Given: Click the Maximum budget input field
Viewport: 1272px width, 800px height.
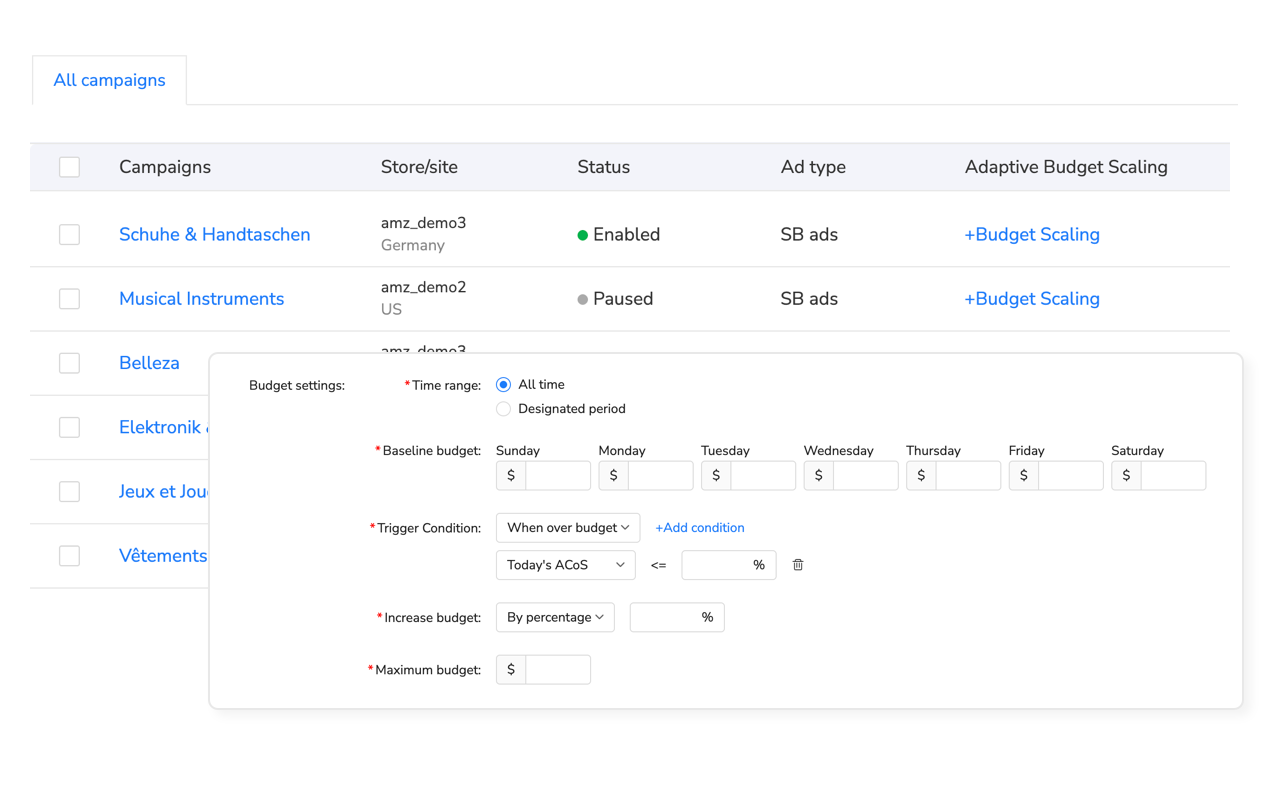Looking at the screenshot, I should (x=557, y=670).
